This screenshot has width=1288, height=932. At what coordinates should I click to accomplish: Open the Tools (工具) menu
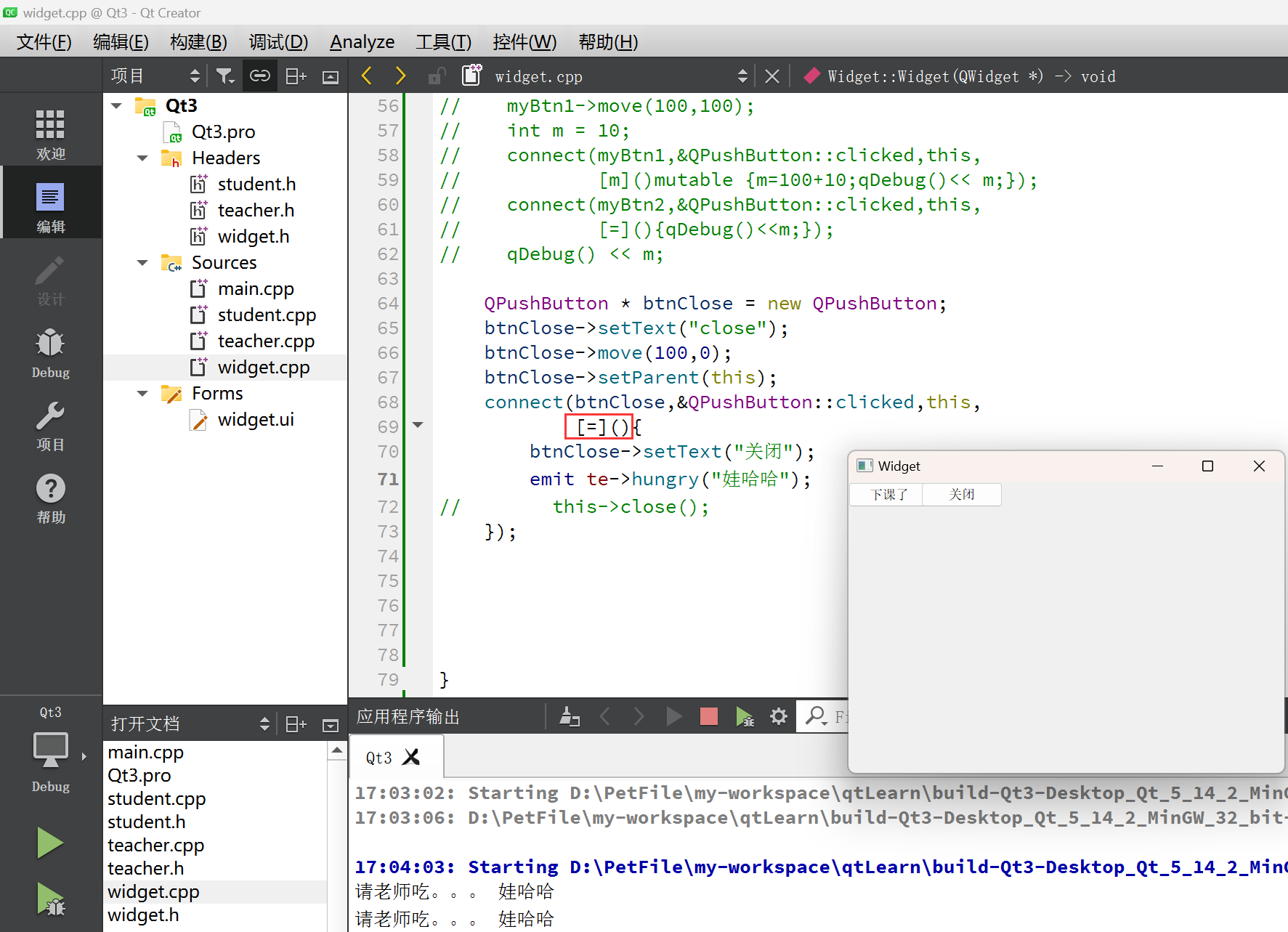tap(443, 42)
